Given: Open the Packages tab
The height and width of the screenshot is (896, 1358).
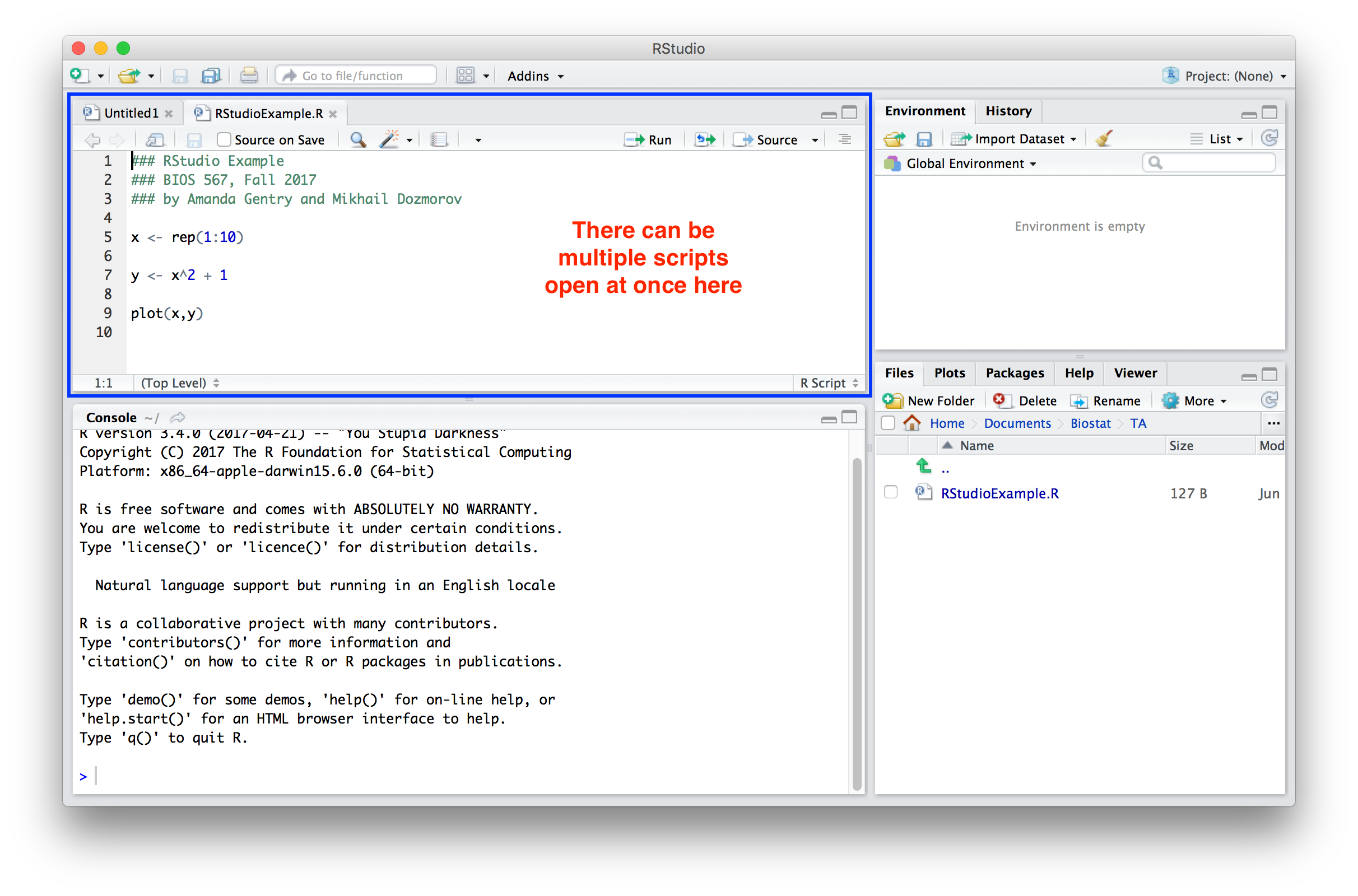Looking at the screenshot, I should [x=1015, y=373].
